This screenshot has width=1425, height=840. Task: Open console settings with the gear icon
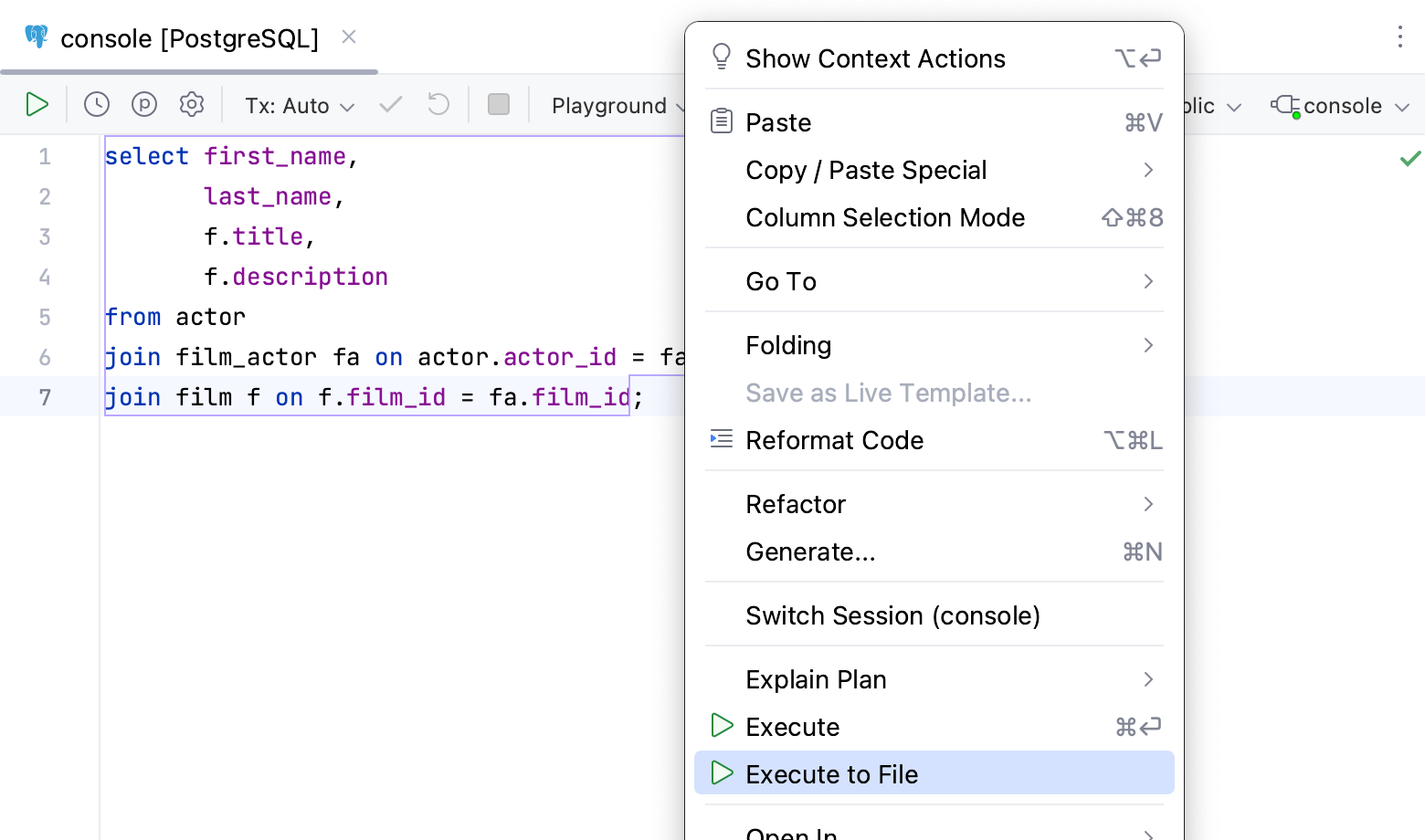(192, 104)
